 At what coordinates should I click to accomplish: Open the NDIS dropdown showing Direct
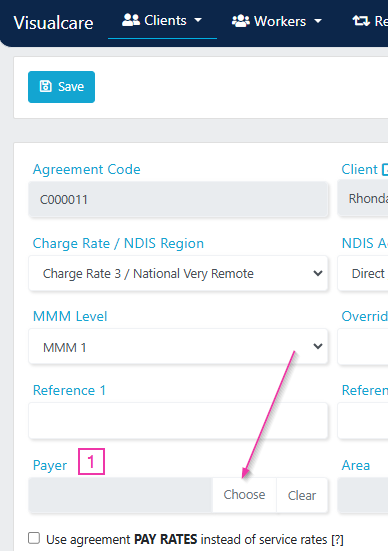[363, 273]
